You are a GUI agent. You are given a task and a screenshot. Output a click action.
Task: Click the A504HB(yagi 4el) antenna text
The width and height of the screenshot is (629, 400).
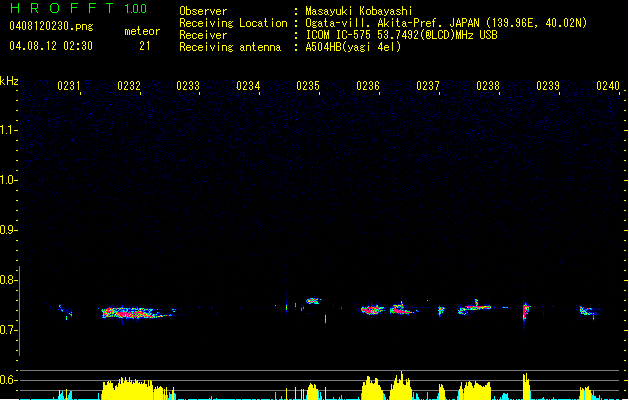[x=353, y=47]
